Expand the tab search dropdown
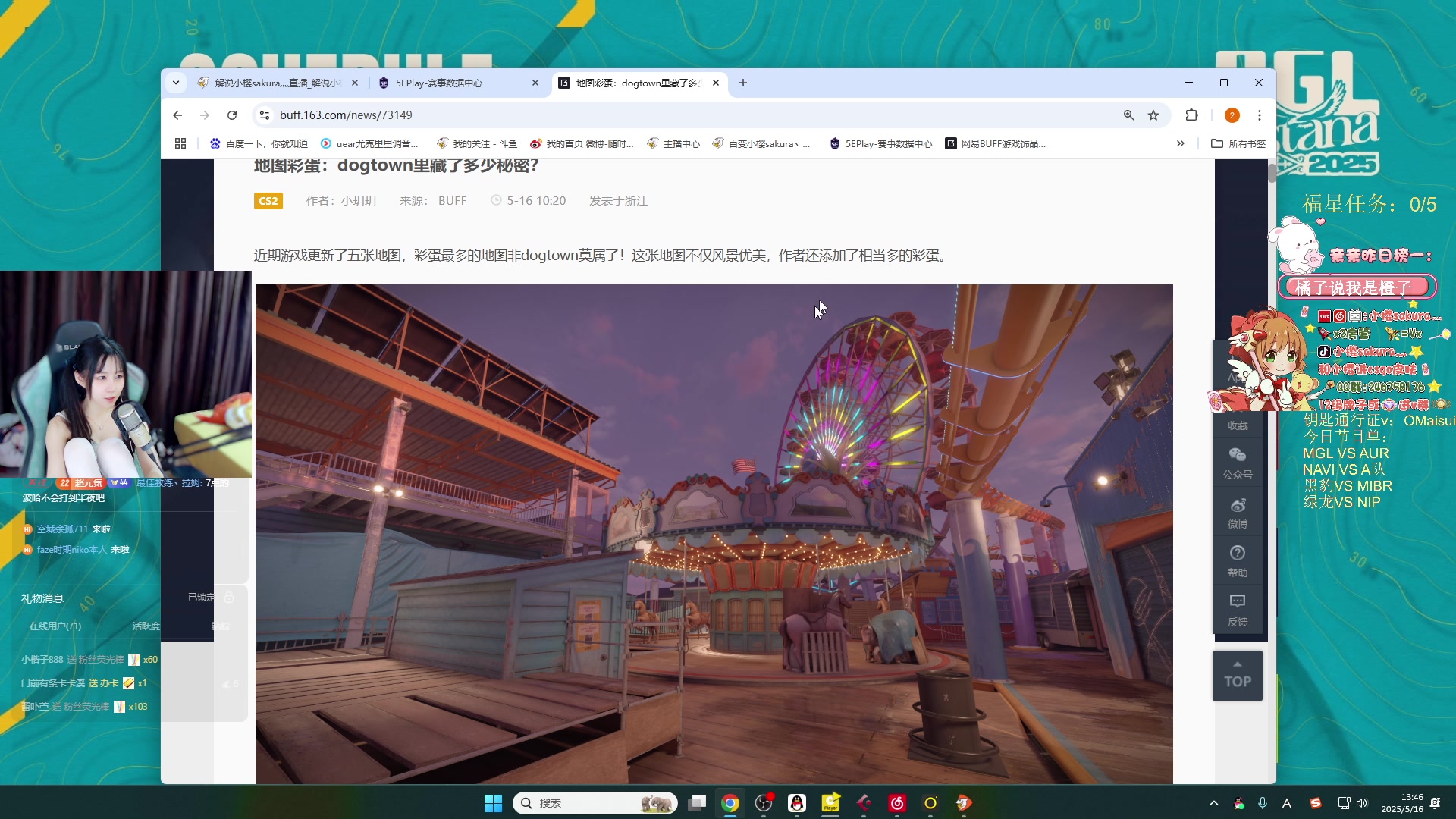The height and width of the screenshot is (819, 1456). (176, 83)
